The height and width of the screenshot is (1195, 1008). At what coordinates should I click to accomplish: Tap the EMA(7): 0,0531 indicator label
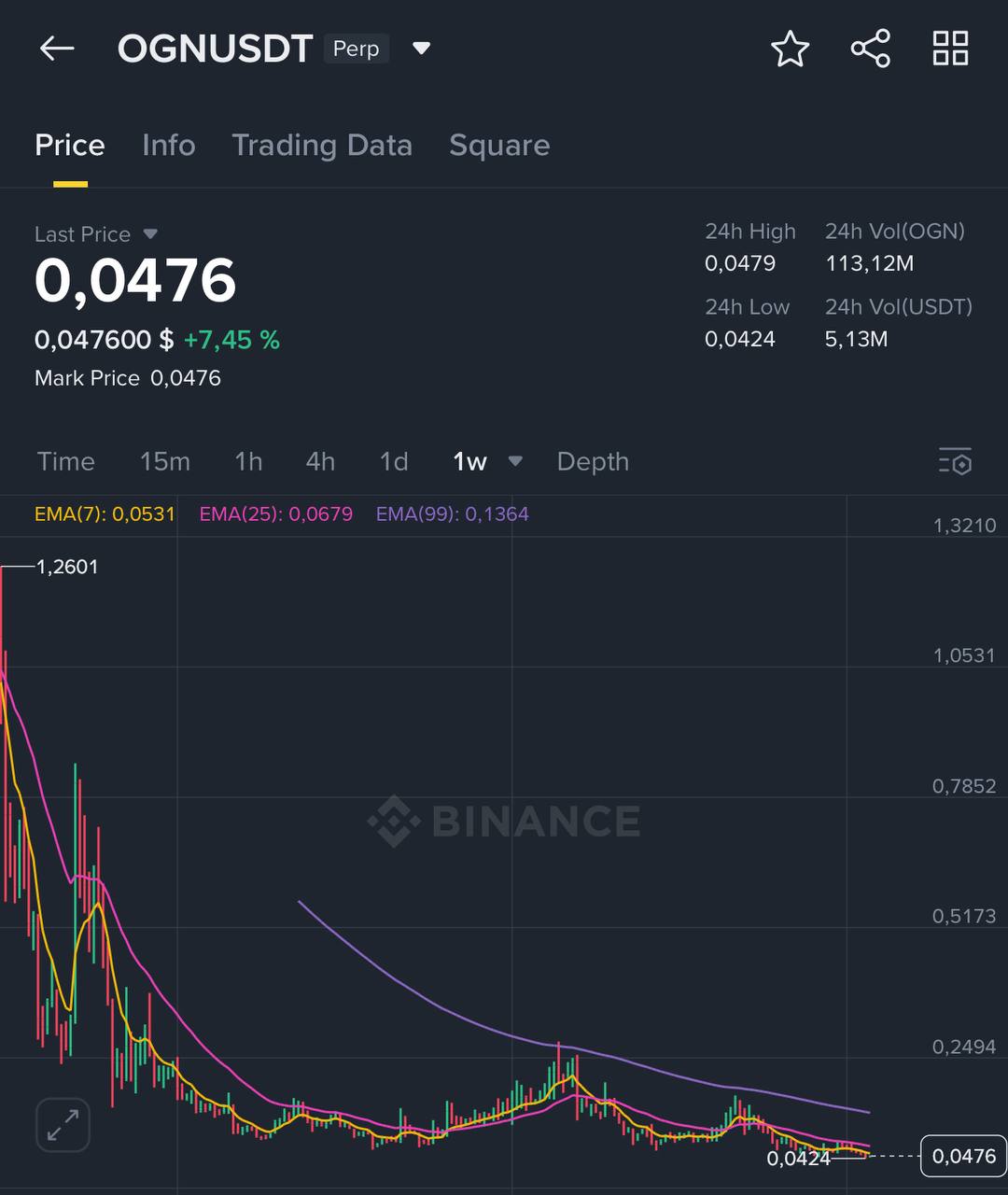coord(105,513)
